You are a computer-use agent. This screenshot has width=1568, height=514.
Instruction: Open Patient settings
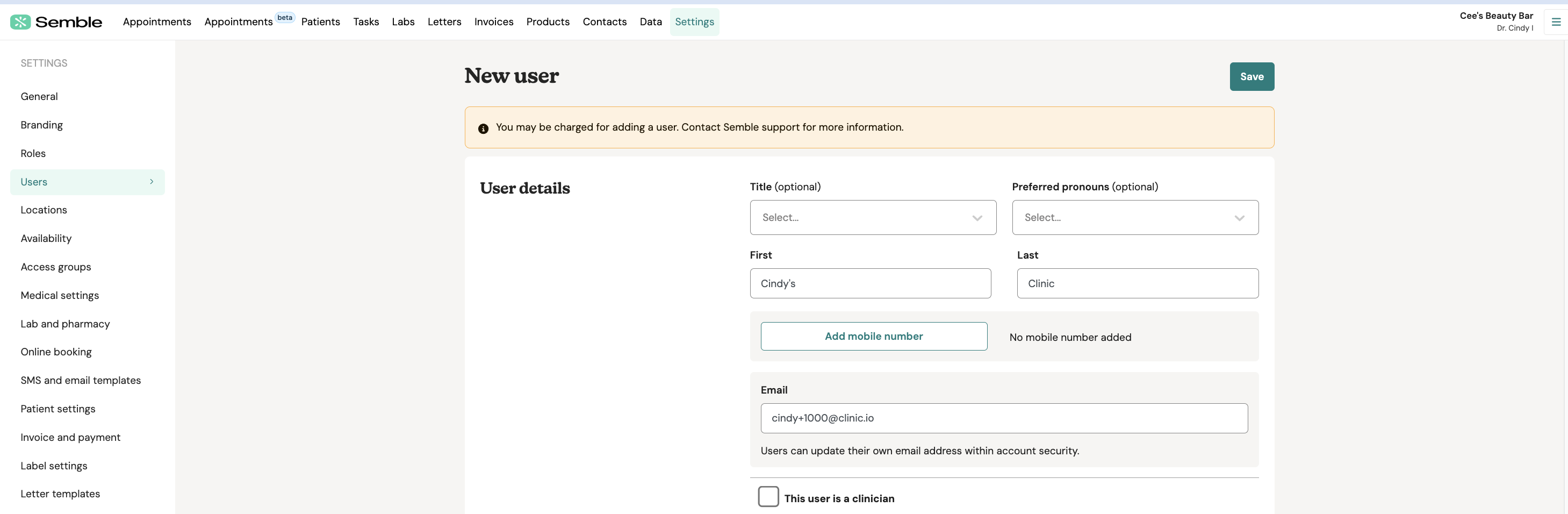click(58, 409)
